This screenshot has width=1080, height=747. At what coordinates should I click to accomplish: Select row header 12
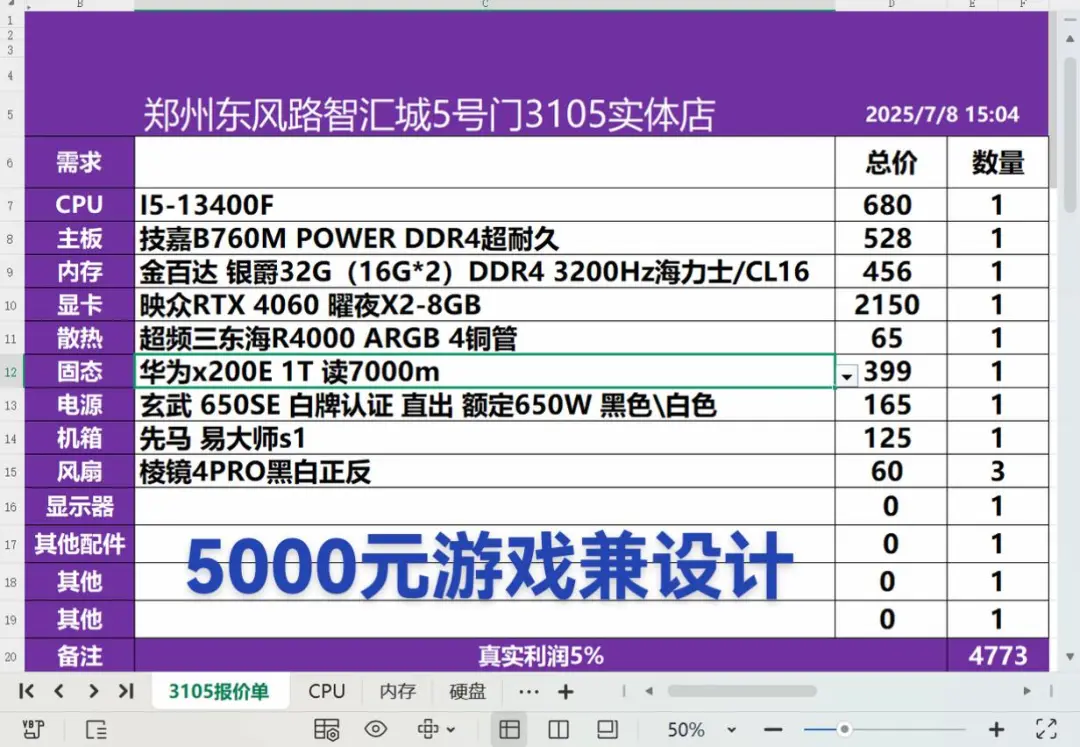11,372
